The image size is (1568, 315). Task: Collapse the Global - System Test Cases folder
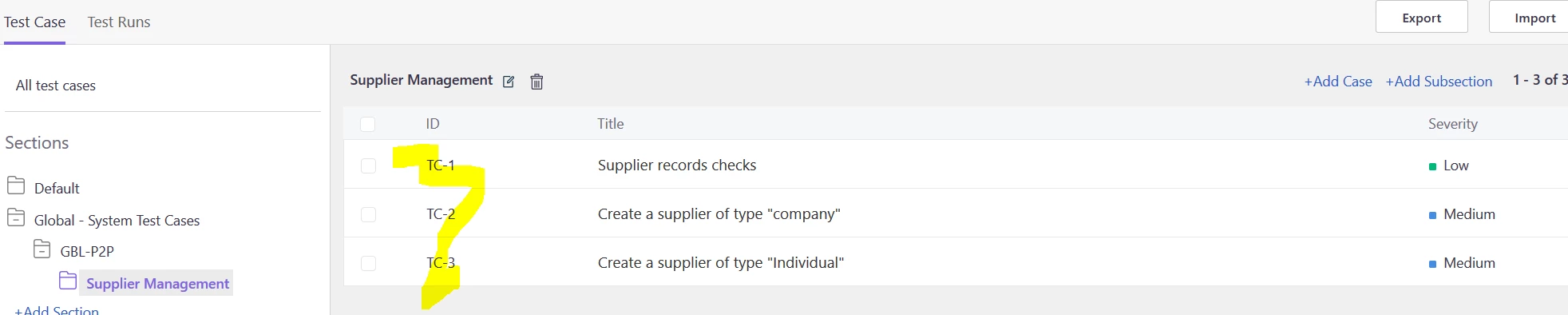[x=16, y=218]
